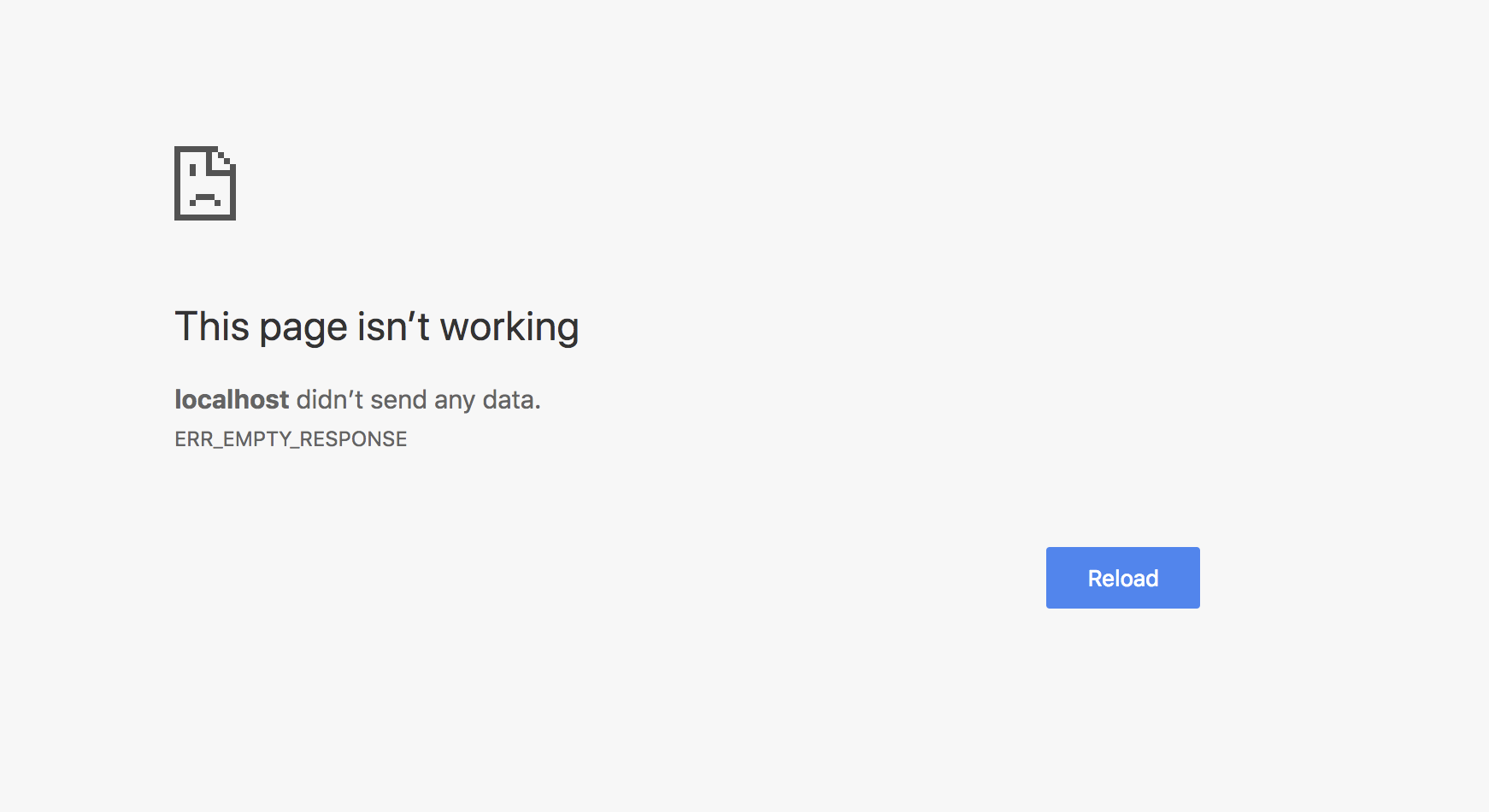Click the folded corner of the page icon
Viewport: 1489px width, 812px height.
224,158
